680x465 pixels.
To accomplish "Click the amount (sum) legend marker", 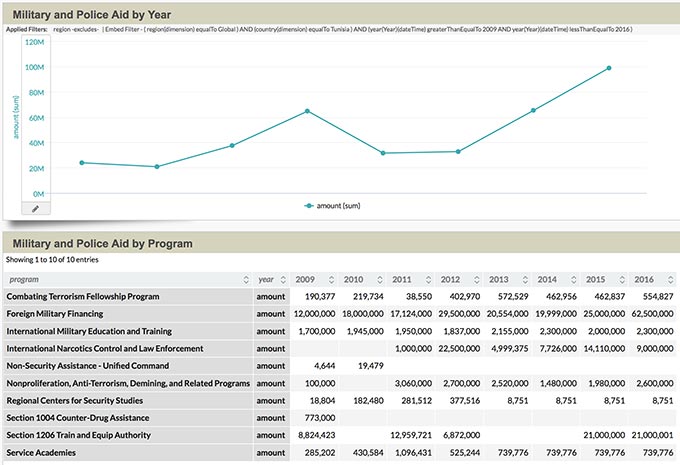I will pyautogui.click(x=310, y=204).
